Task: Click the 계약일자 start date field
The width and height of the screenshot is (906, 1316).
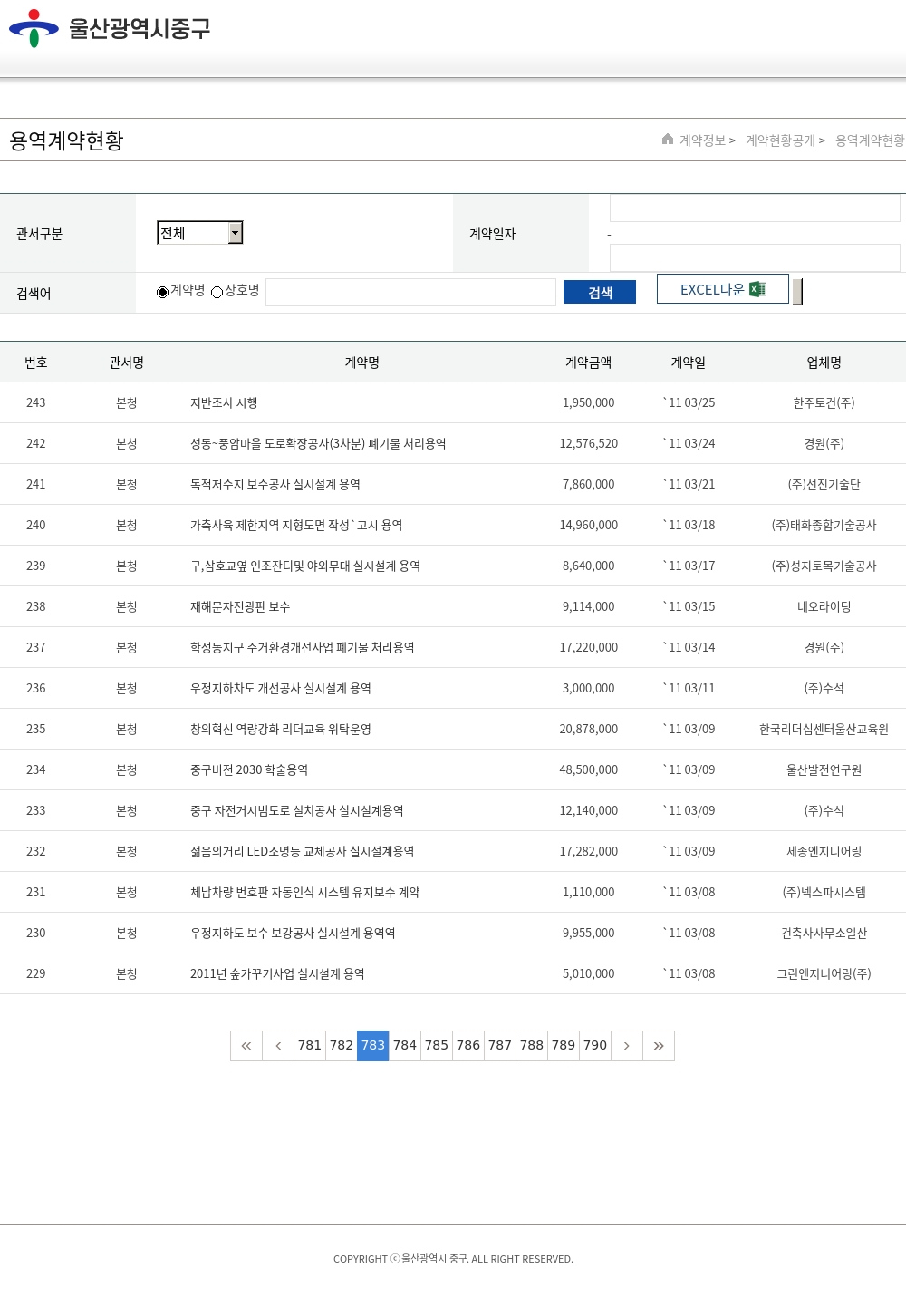Action: (754, 208)
